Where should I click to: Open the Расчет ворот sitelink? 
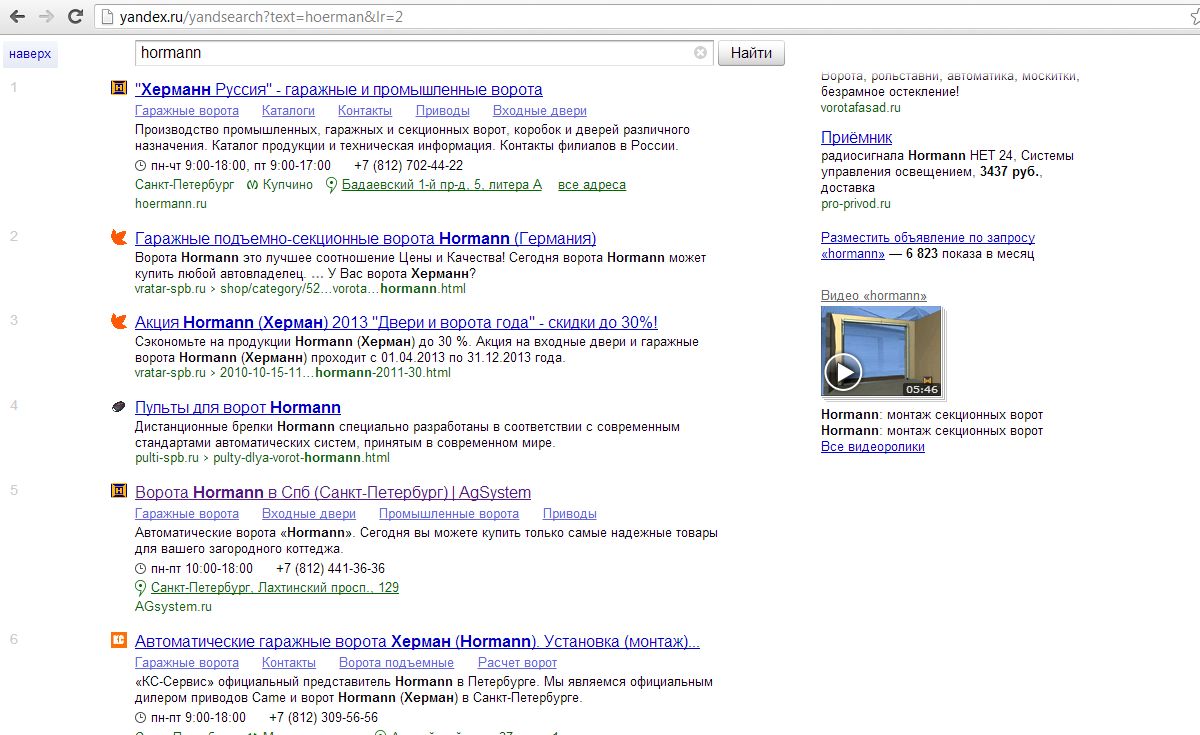click(x=517, y=663)
